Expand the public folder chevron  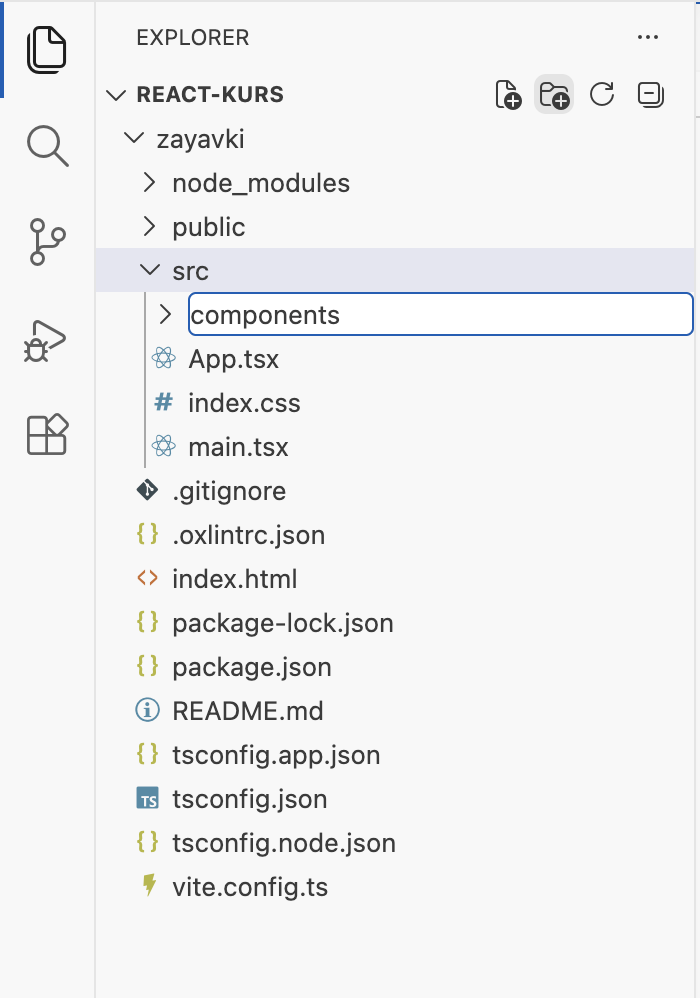(x=150, y=227)
